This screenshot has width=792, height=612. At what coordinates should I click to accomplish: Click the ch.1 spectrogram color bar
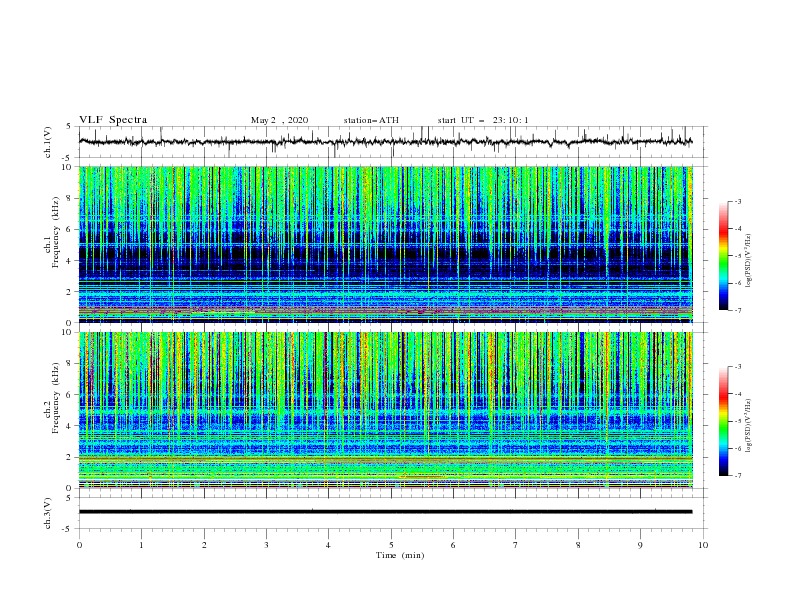click(x=724, y=255)
